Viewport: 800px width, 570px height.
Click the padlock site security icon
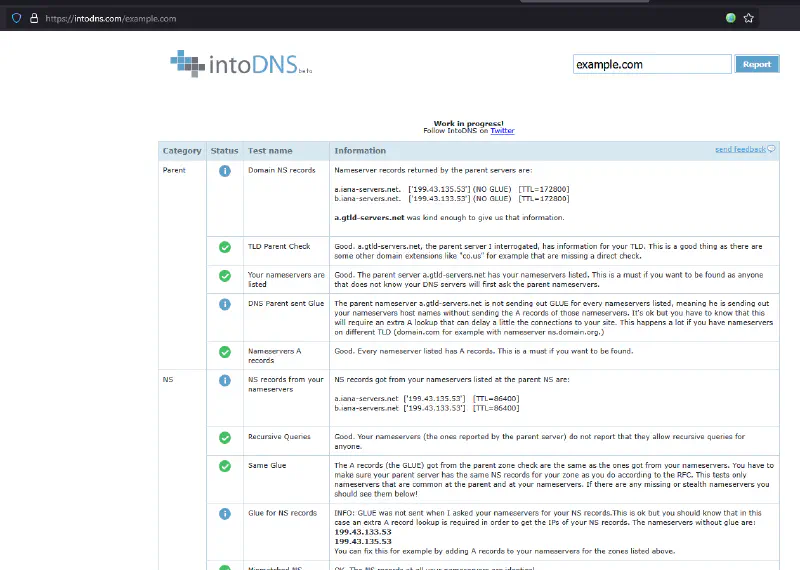click(x=34, y=18)
